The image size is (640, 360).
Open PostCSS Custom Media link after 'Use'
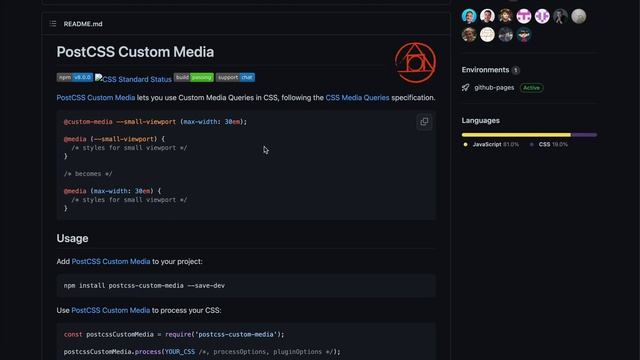pos(111,310)
